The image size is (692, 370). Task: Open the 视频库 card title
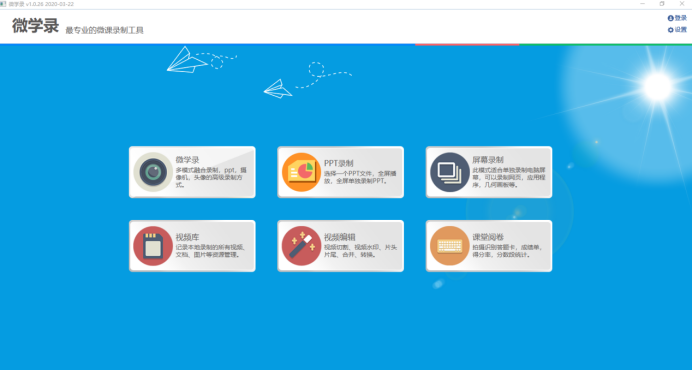coord(187,237)
